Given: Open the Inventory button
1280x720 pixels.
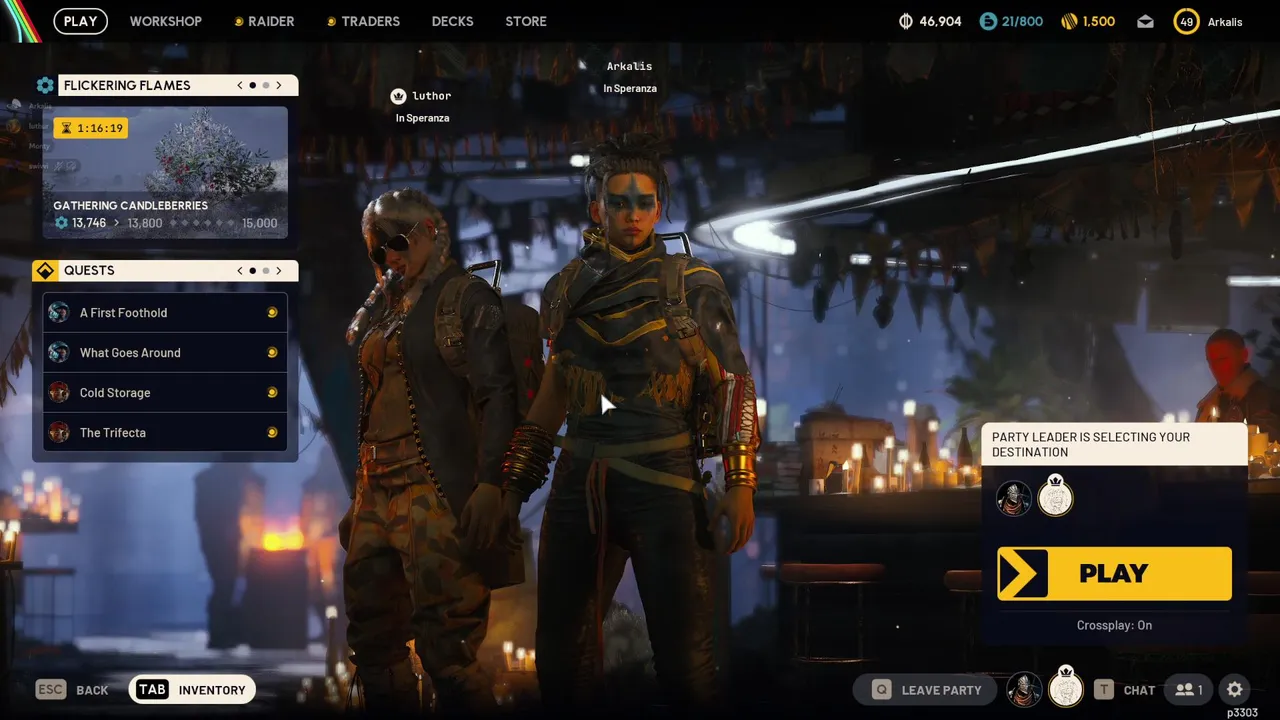Looking at the screenshot, I should point(192,690).
